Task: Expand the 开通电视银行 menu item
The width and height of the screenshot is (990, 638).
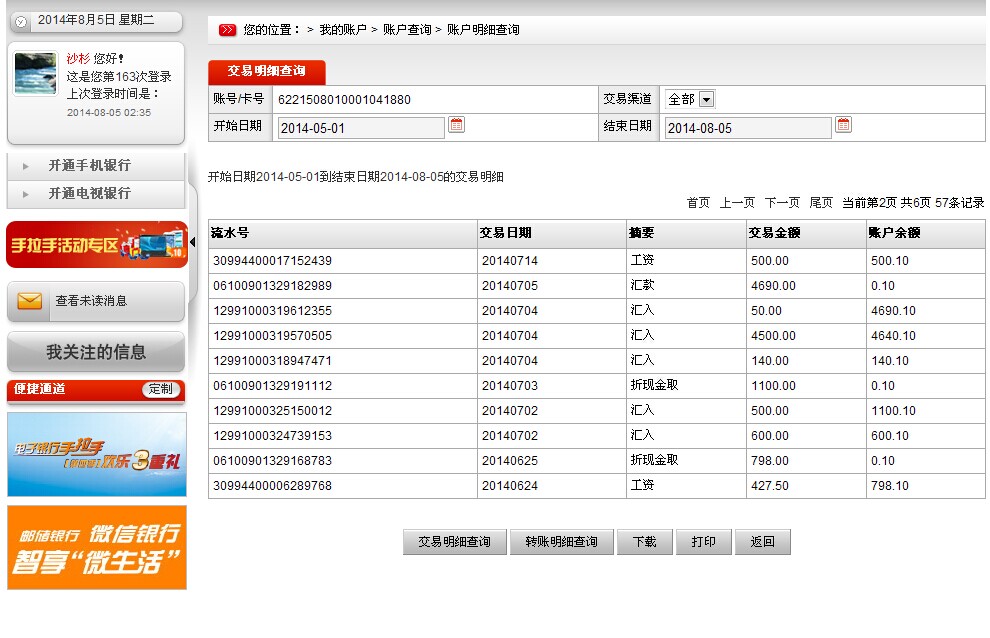Action: tap(89, 194)
